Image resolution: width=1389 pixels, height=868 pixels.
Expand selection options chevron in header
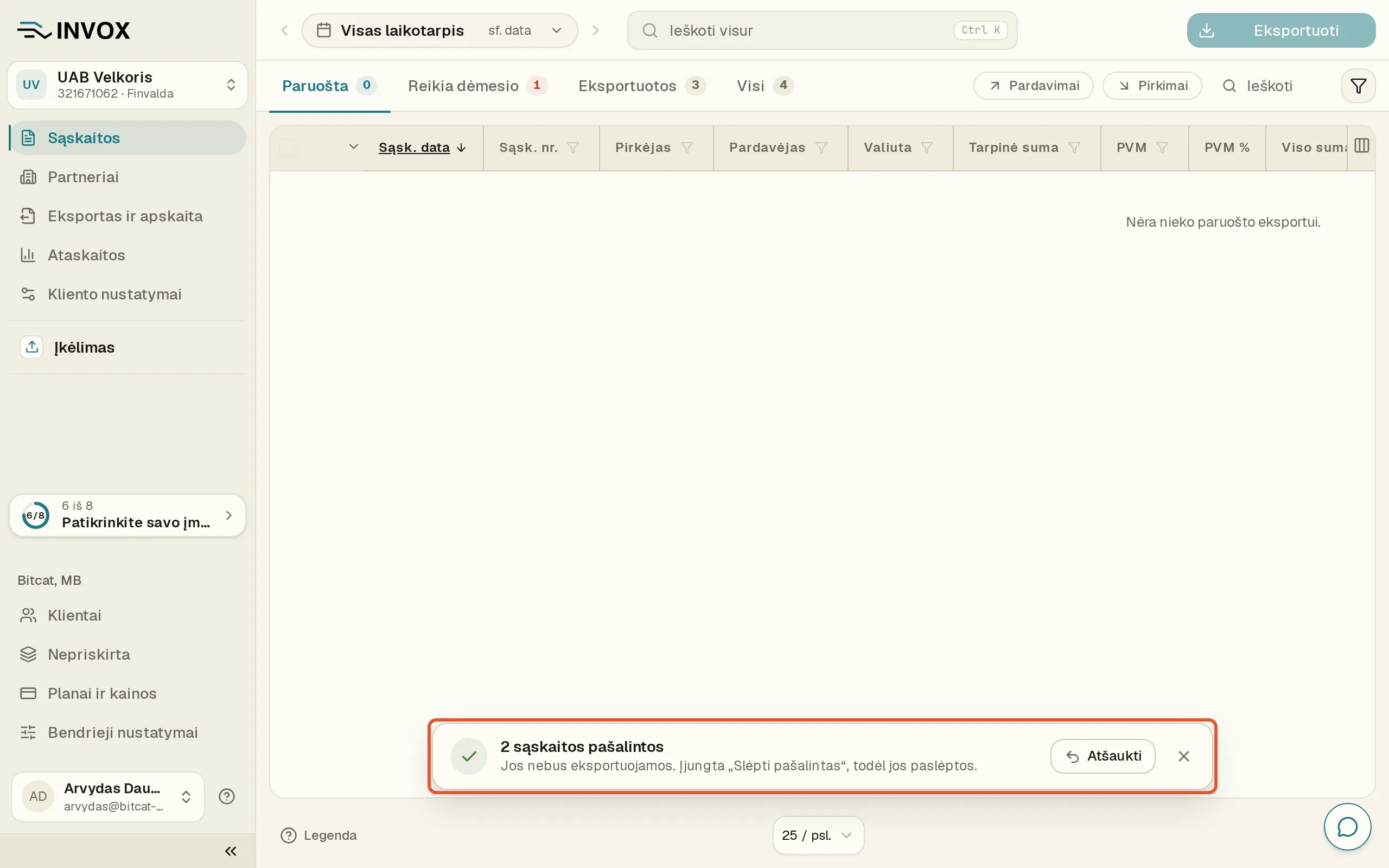click(354, 147)
